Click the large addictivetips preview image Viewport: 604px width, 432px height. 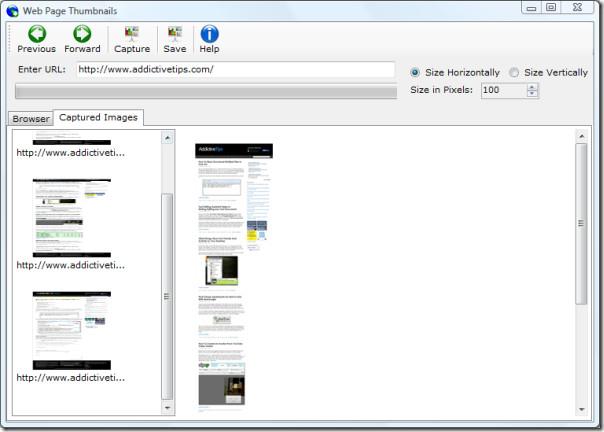coord(234,278)
